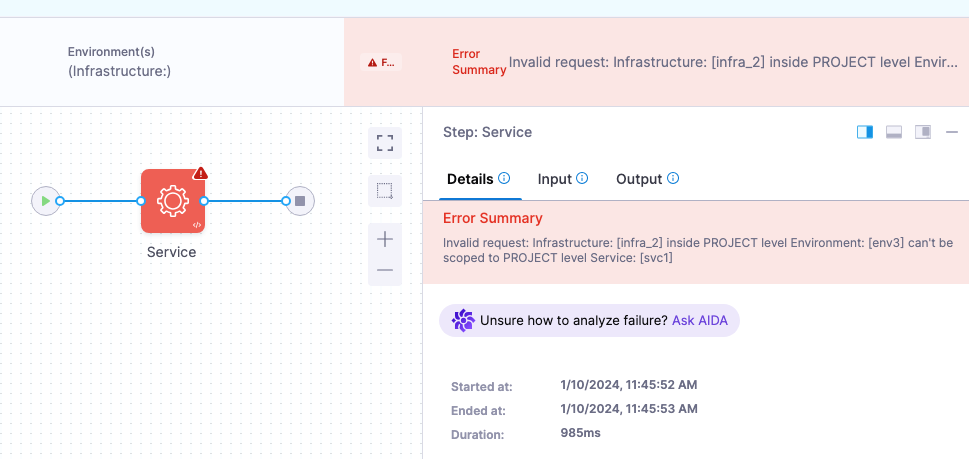Screen dimensions: 969x459
Task: Switch panel to bottom layout
Action: coord(894,132)
